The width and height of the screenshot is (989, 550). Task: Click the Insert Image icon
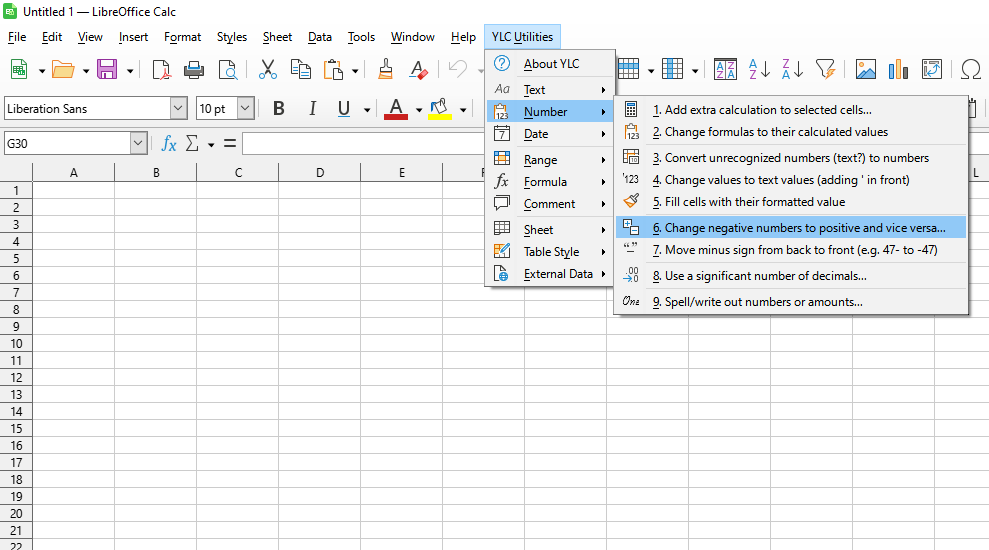tap(866, 69)
